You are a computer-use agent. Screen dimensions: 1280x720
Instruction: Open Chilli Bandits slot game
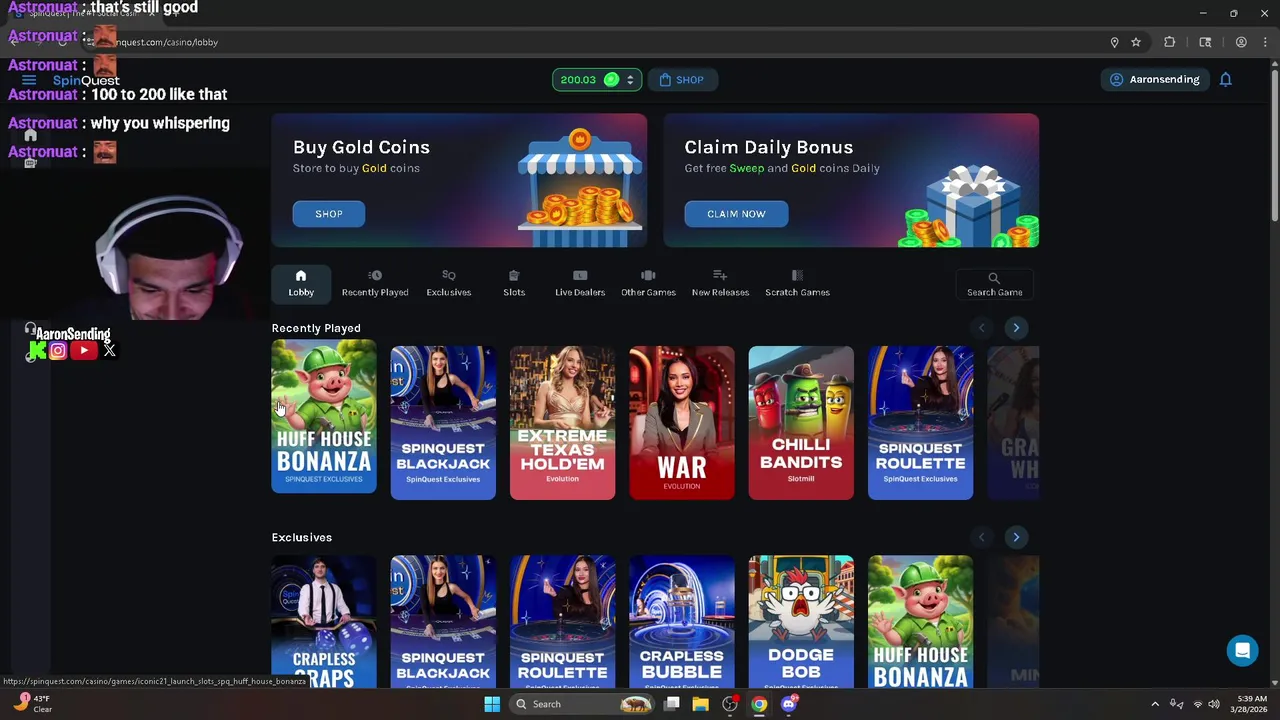(x=801, y=422)
